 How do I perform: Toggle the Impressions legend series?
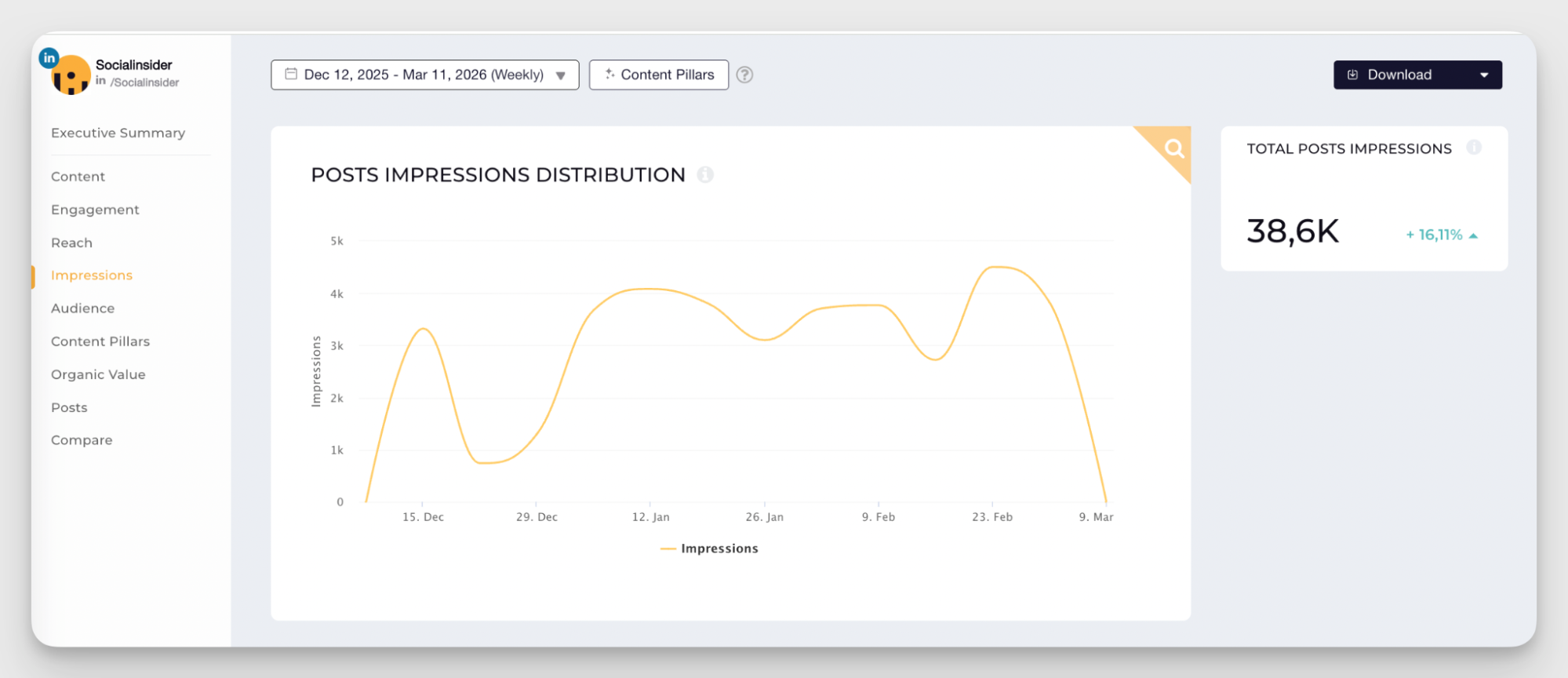point(710,549)
